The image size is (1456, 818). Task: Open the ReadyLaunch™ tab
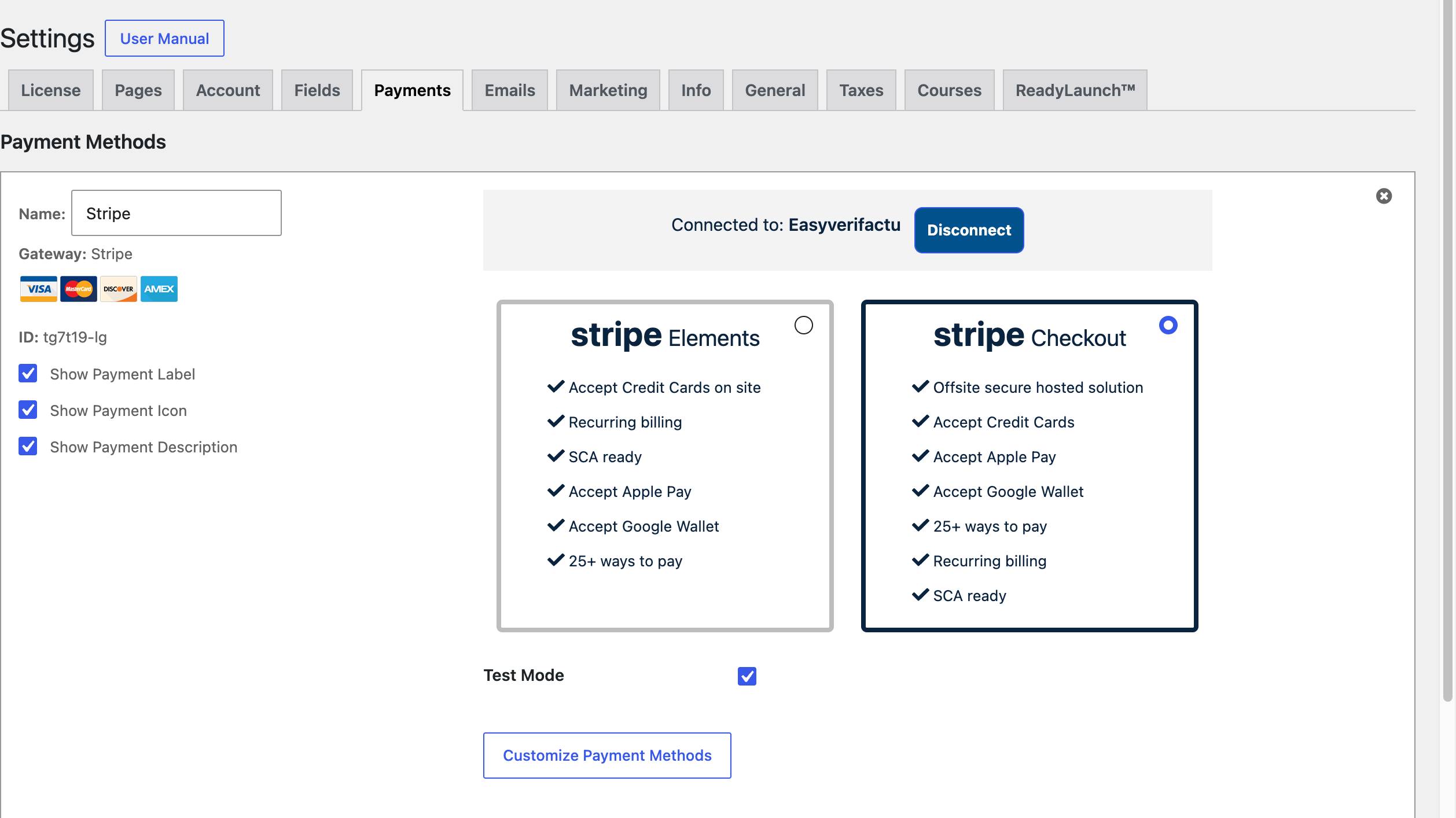[1075, 90]
